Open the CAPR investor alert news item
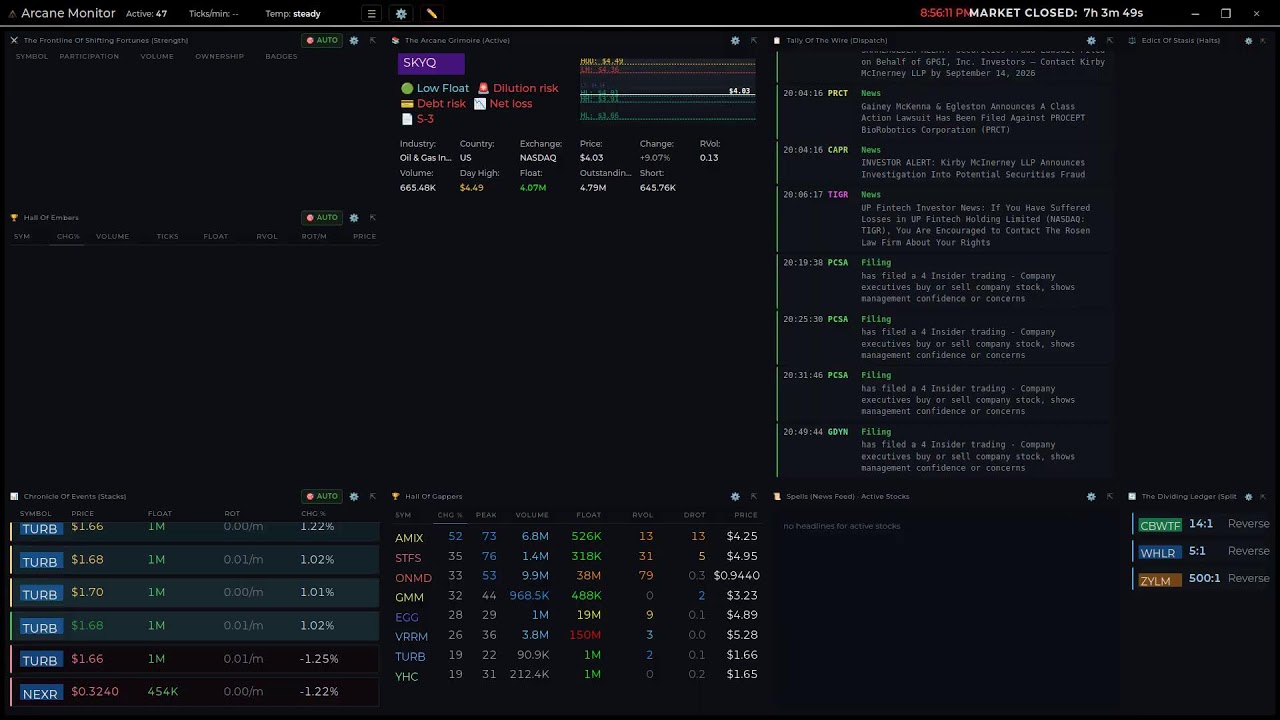 click(x=945, y=162)
